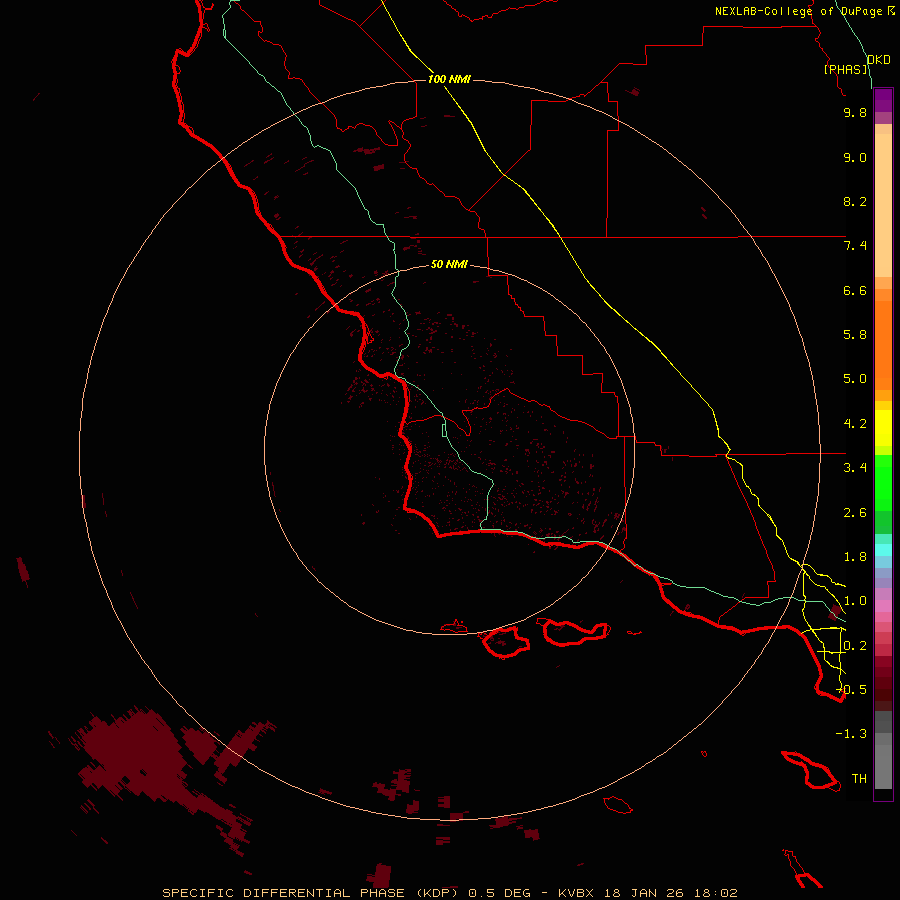900x900 pixels.
Task: Click the "DKD" label above color scale
Action: tap(879, 60)
